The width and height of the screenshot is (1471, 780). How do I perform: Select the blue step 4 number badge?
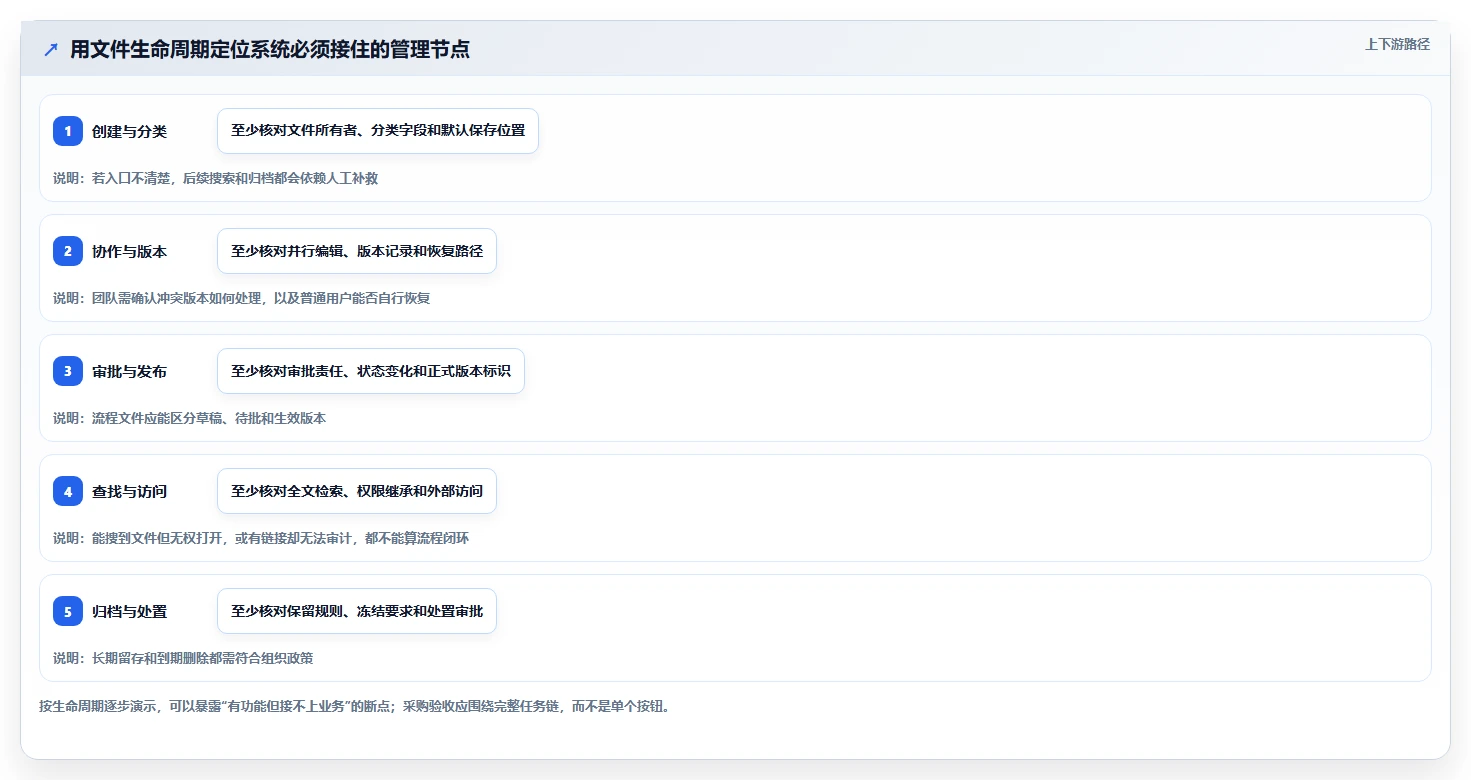point(68,491)
